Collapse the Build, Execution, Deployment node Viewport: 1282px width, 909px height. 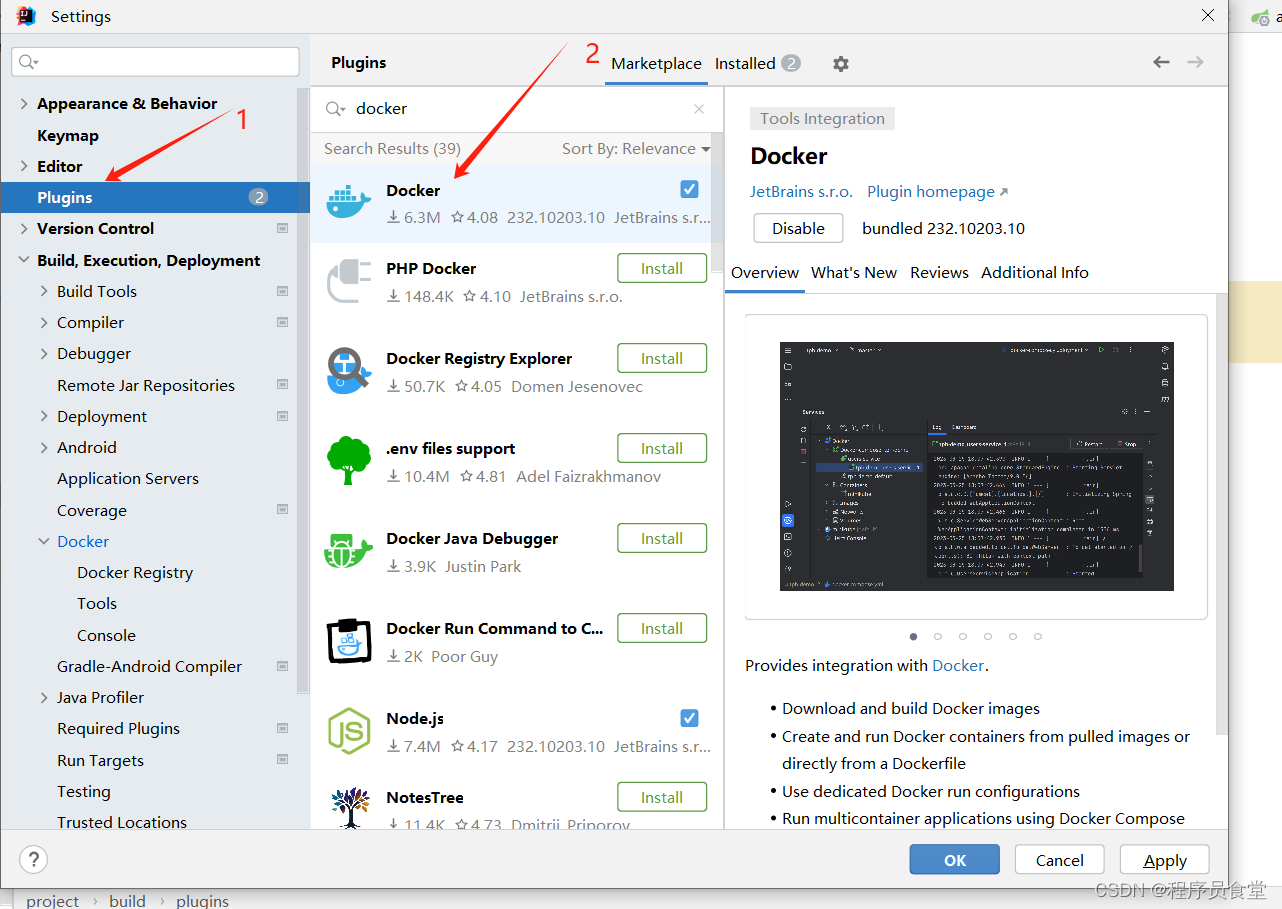[x=24, y=260]
